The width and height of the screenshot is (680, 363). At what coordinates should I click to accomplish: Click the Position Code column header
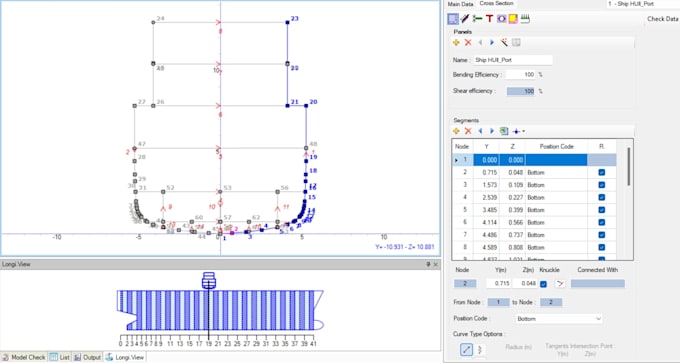tap(556, 147)
